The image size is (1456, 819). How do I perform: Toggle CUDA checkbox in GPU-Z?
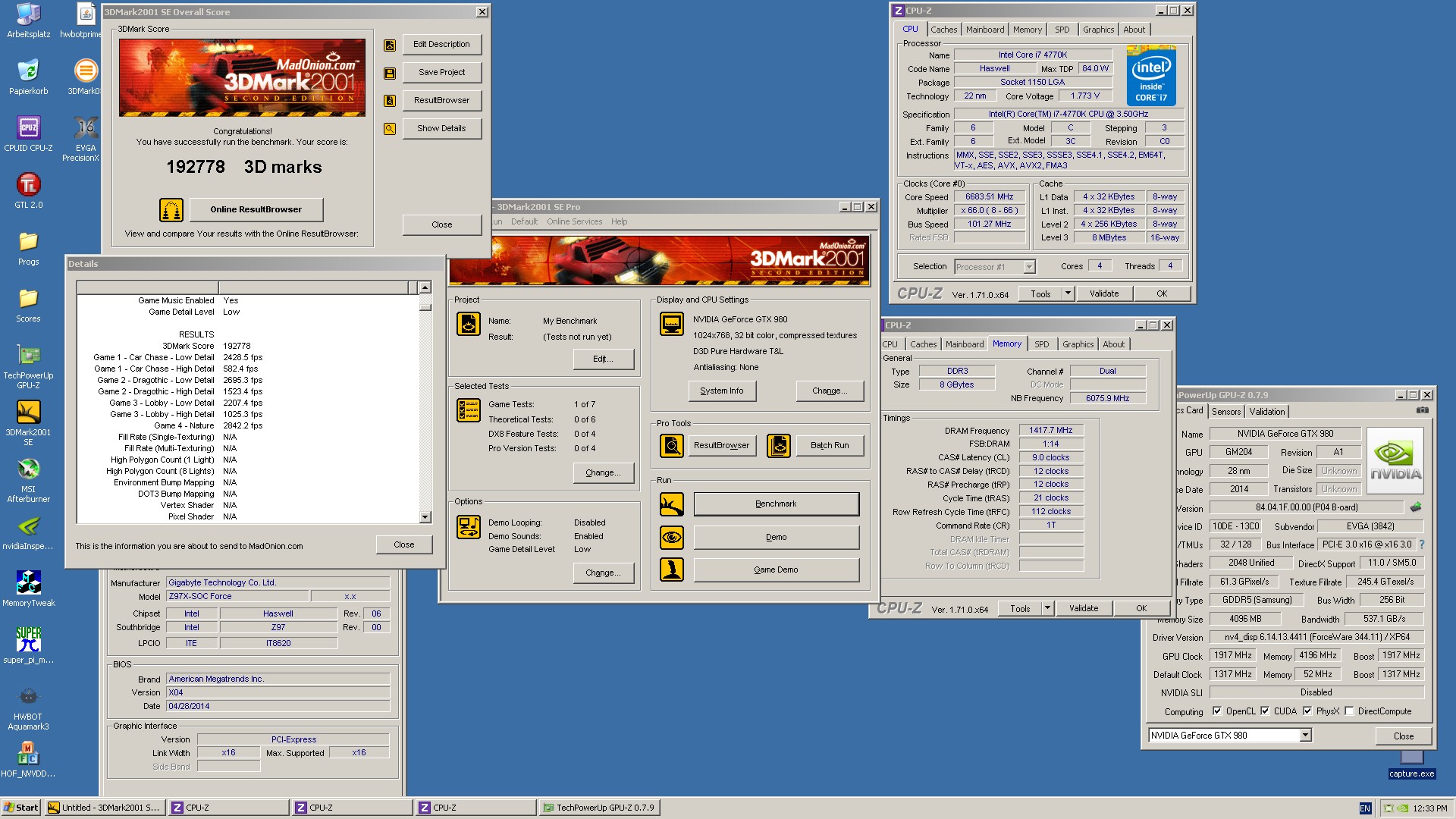[1265, 711]
